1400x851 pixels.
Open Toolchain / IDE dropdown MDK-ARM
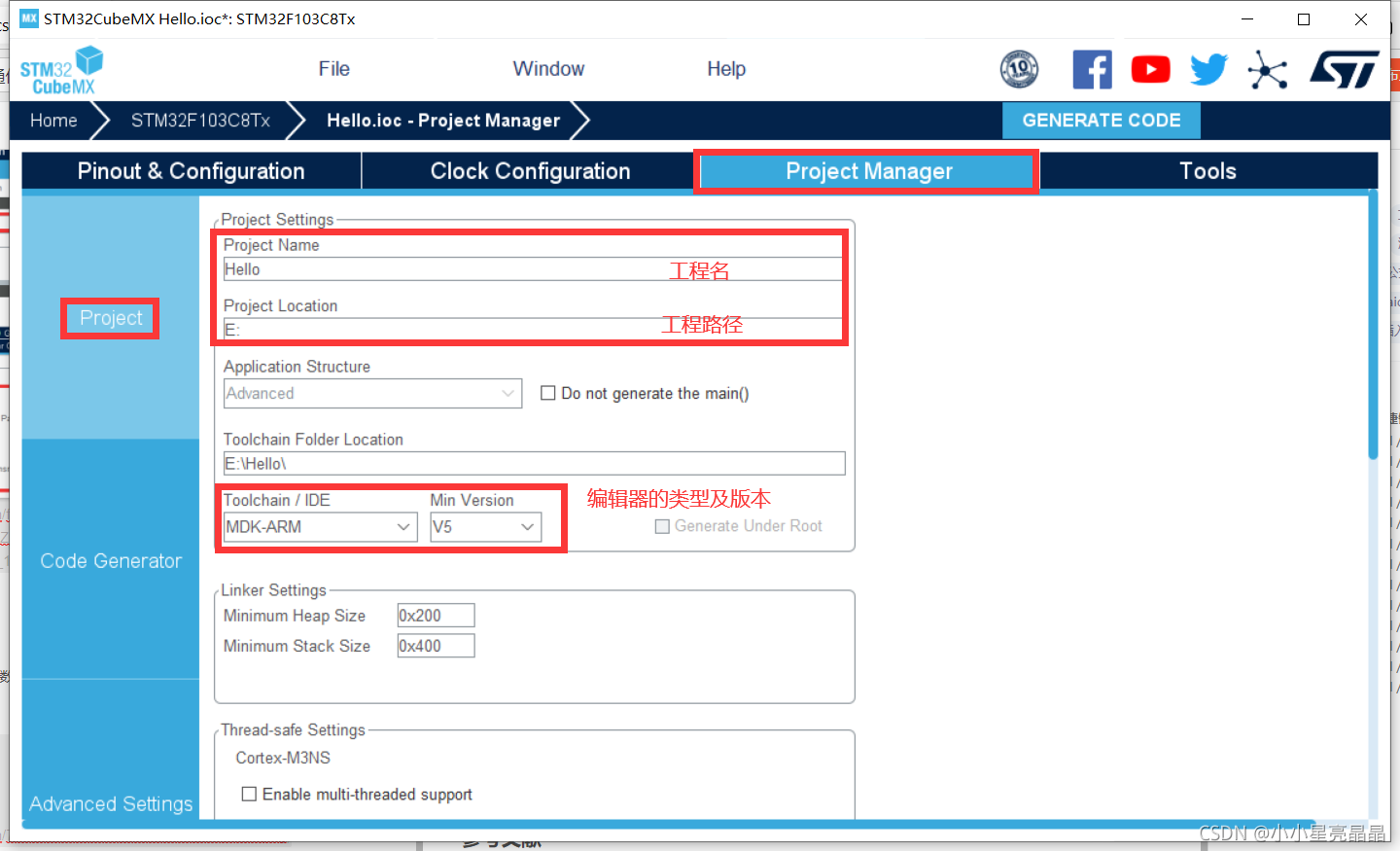(x=320, y=527)
